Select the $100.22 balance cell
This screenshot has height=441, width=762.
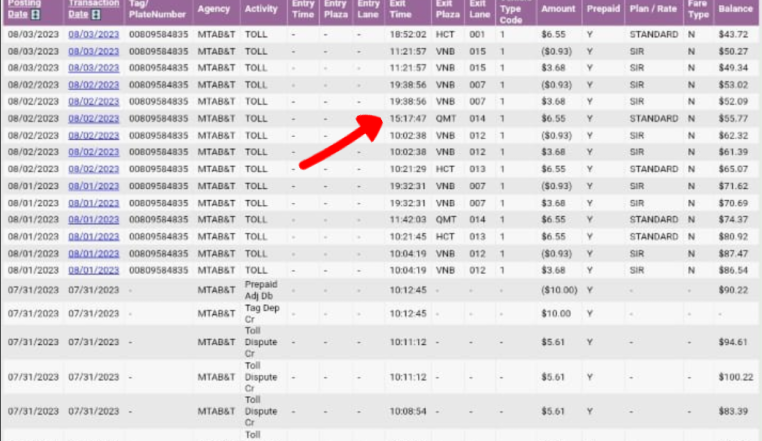tap(736, 377)
